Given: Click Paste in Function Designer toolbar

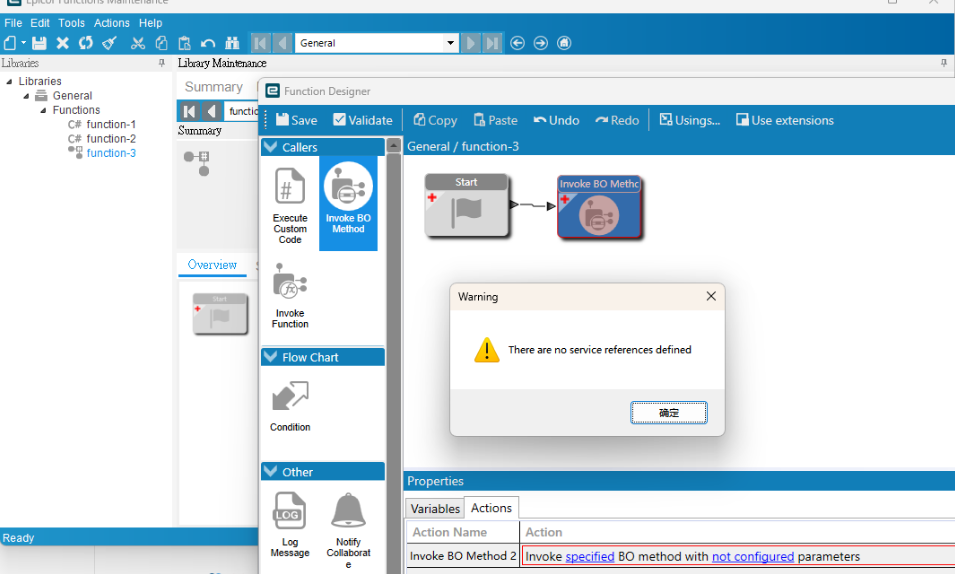Looking at the screenshot, I should click(x=495, y=120).
